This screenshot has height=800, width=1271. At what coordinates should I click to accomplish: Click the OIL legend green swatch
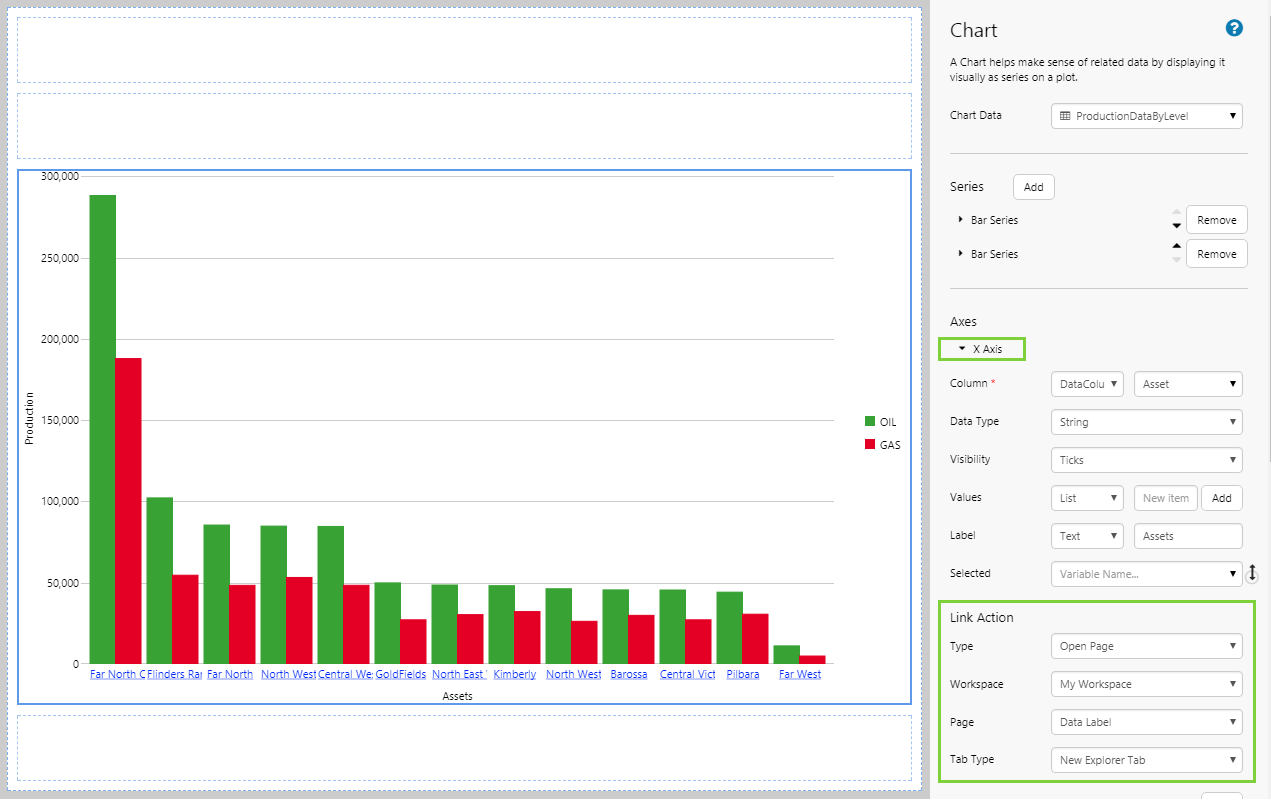click(870, 422)
